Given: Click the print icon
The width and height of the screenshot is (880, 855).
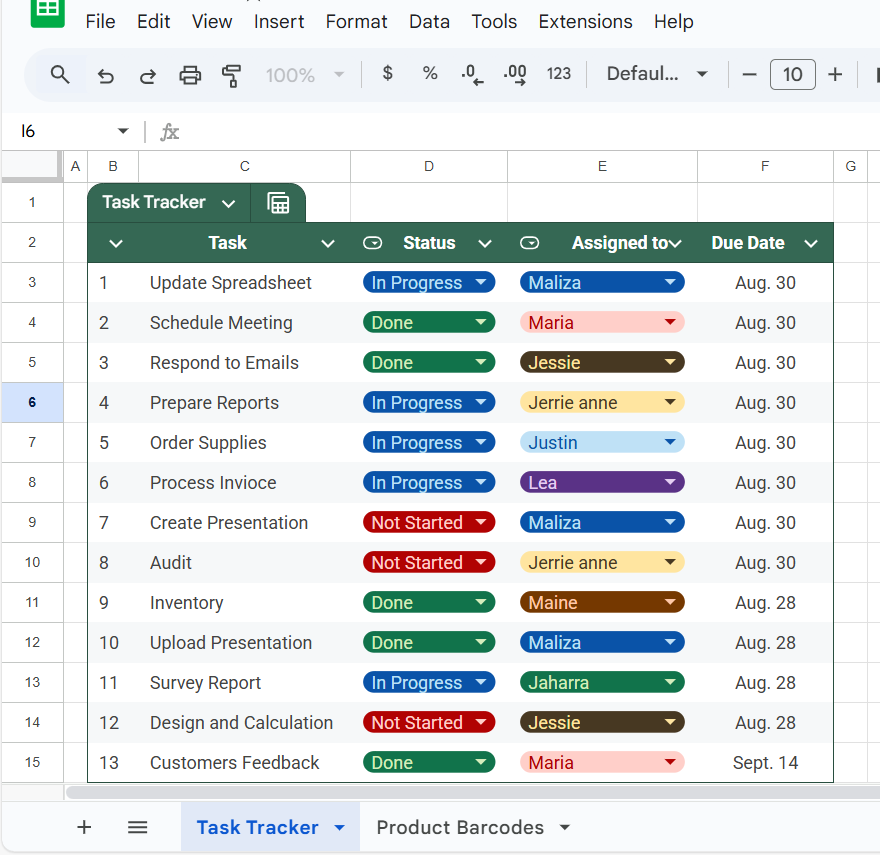Looking at the screenshot, I should tap(190, 75).
